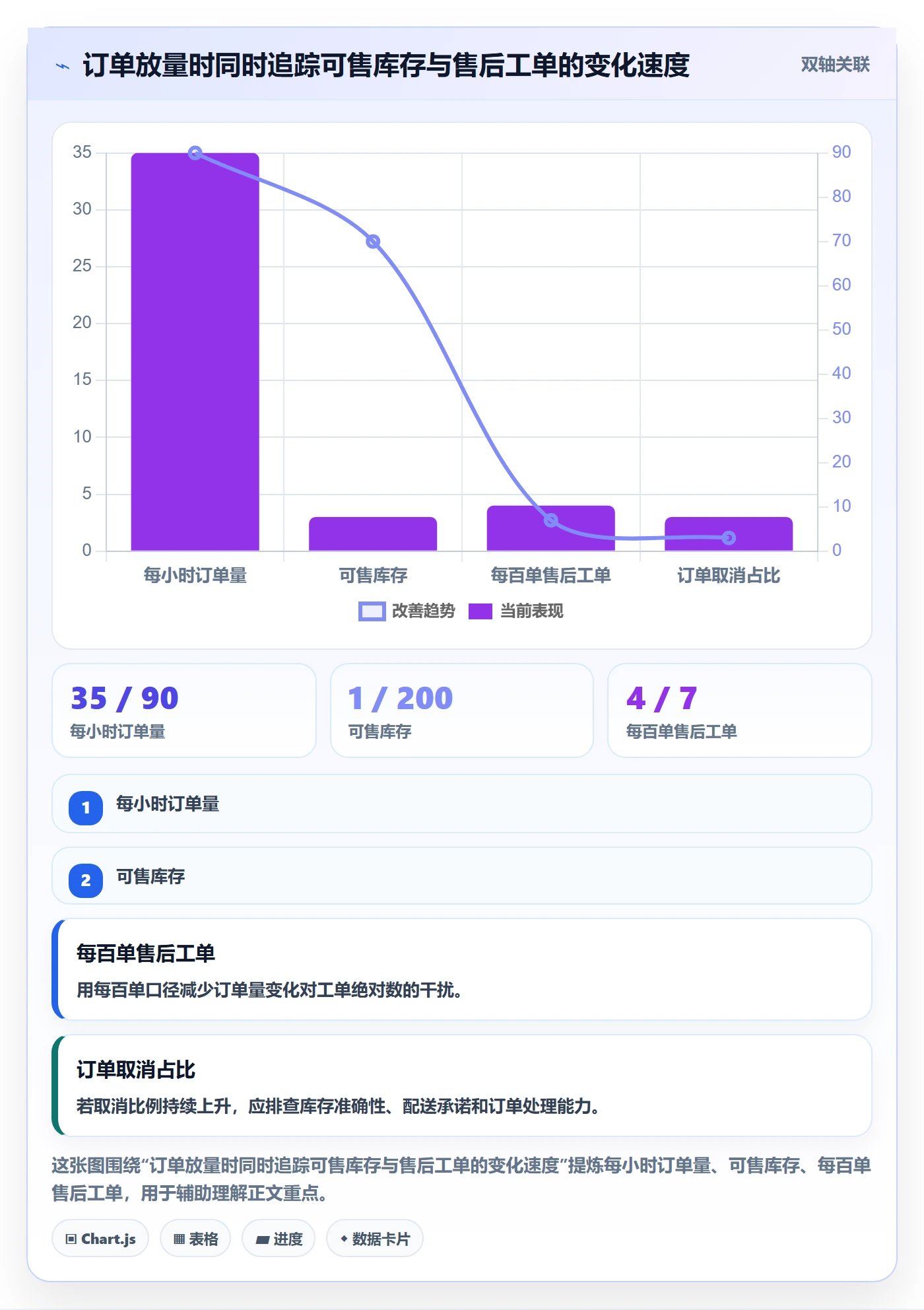Click the purple bar above 可售库存

tap(373, 534)
